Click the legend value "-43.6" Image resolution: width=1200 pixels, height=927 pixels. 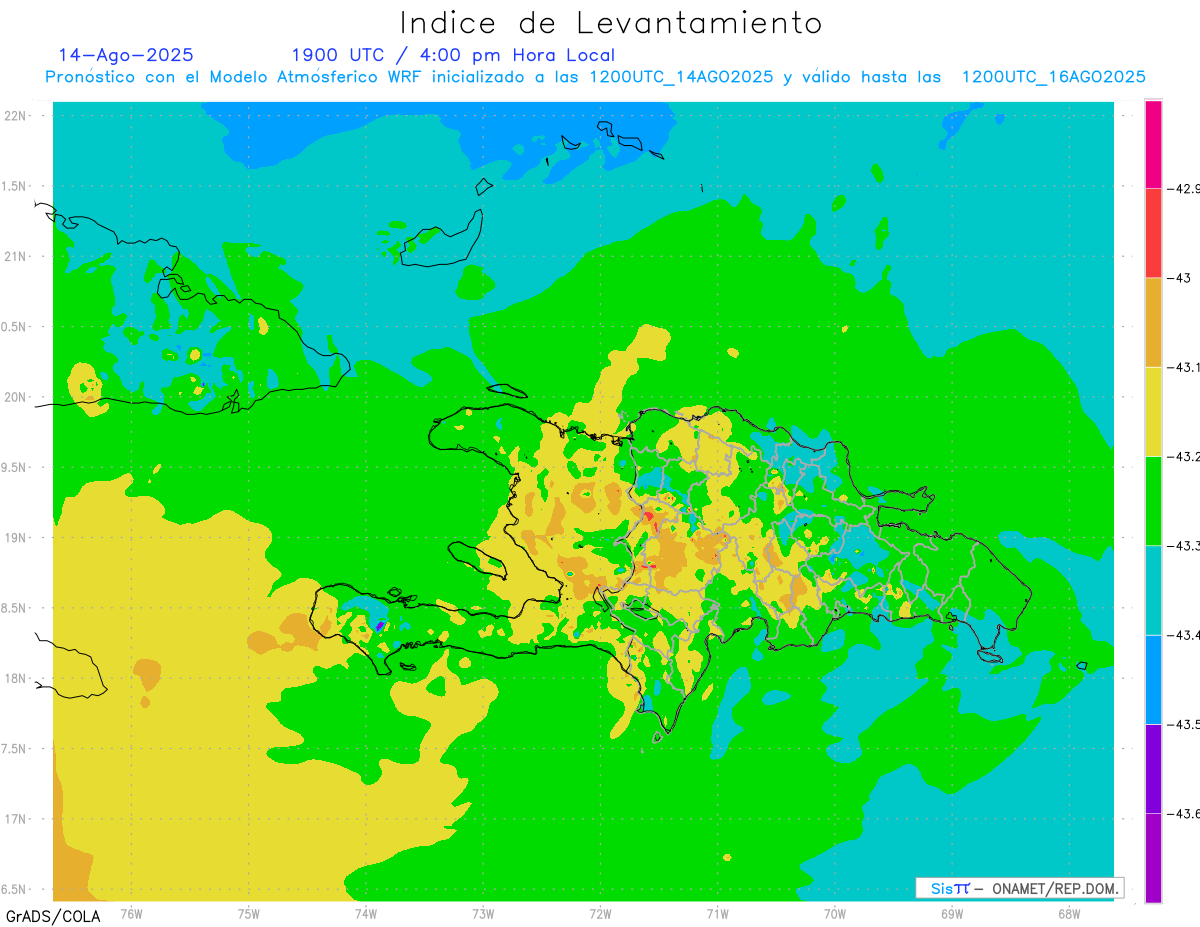pos(1184,813)
